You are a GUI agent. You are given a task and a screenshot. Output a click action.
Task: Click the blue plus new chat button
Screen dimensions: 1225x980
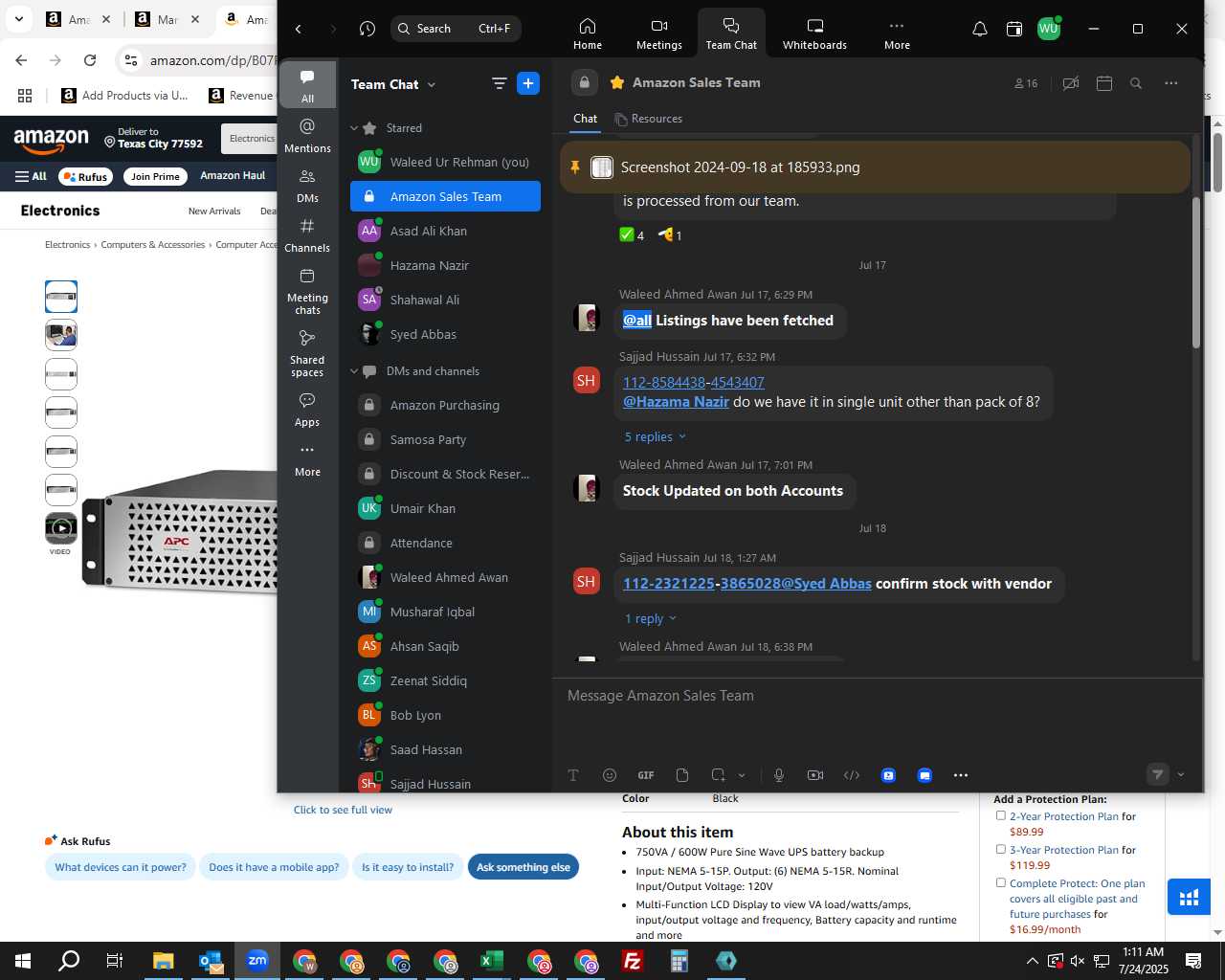tap(528, 83)
